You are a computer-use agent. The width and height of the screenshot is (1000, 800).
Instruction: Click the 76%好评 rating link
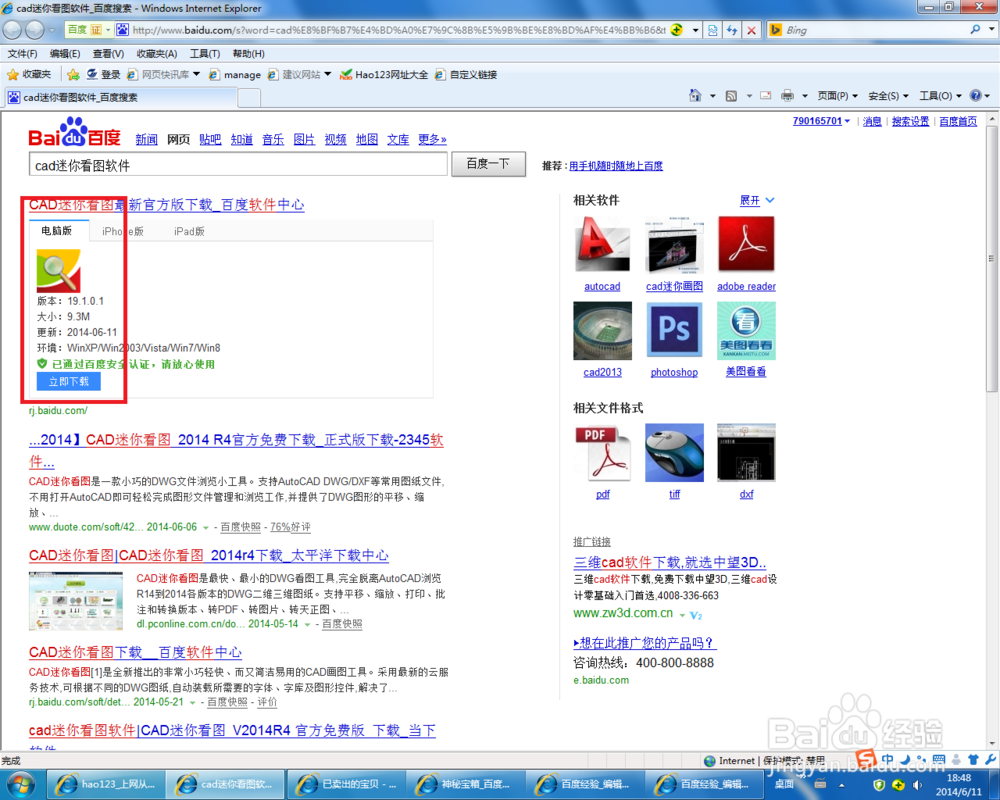point(290,527)
